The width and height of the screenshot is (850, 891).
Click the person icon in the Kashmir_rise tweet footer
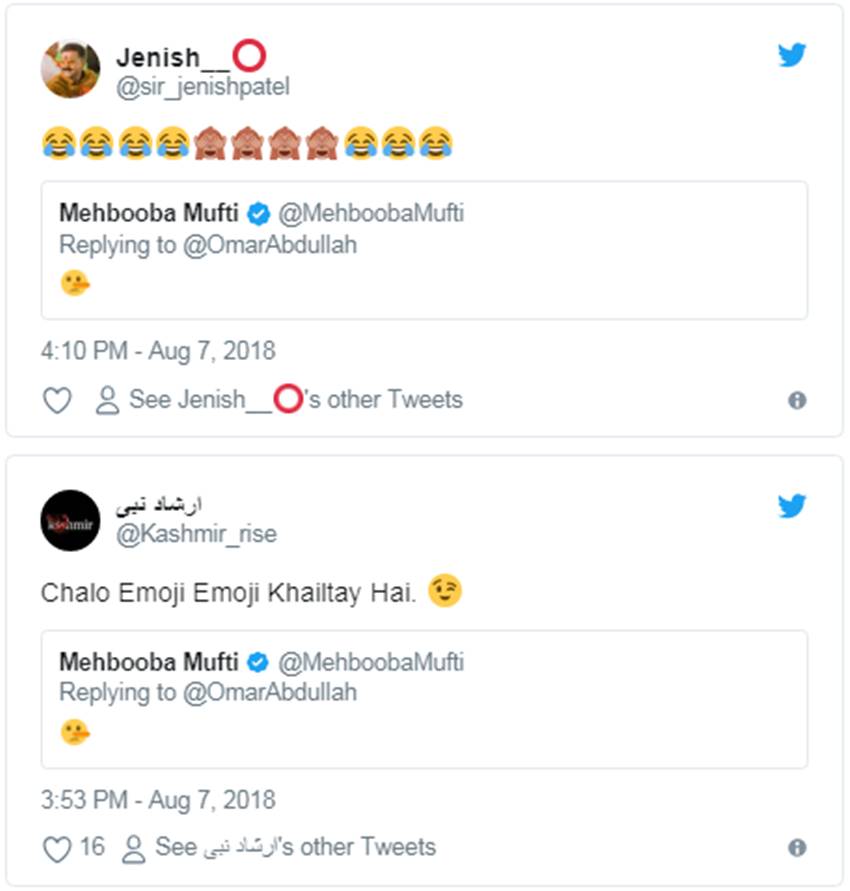[133, 849]
